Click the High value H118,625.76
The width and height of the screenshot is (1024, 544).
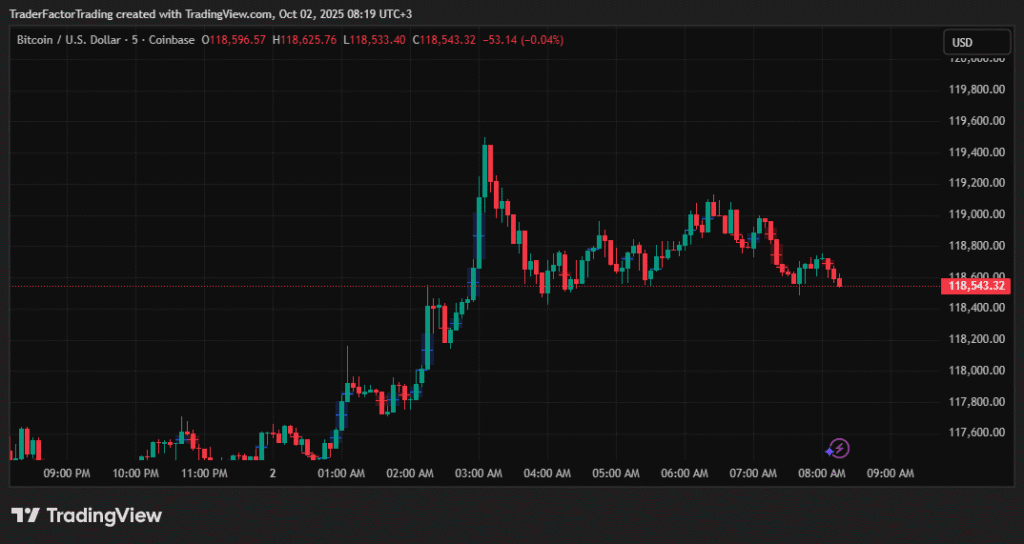click(304, 40)
